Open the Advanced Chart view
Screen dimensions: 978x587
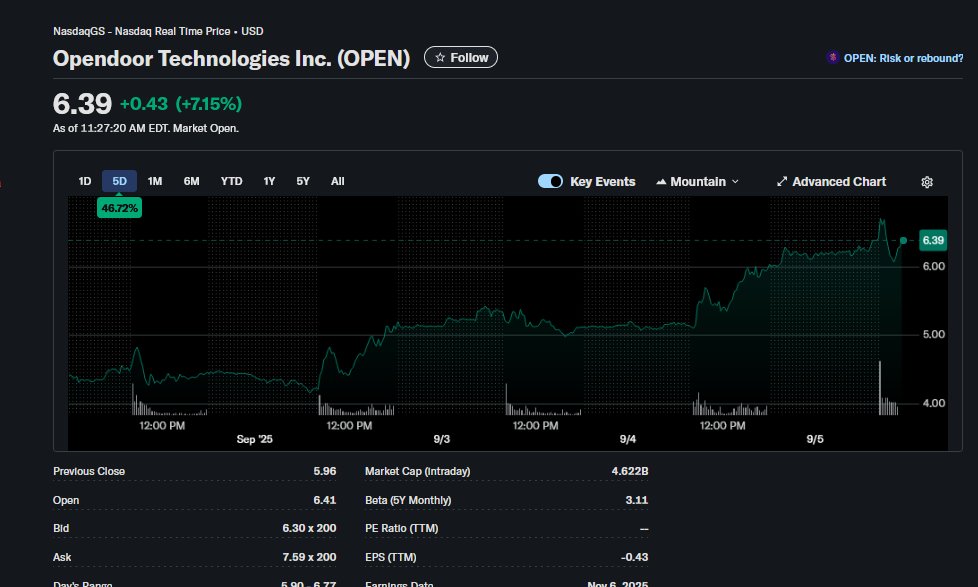831,182
